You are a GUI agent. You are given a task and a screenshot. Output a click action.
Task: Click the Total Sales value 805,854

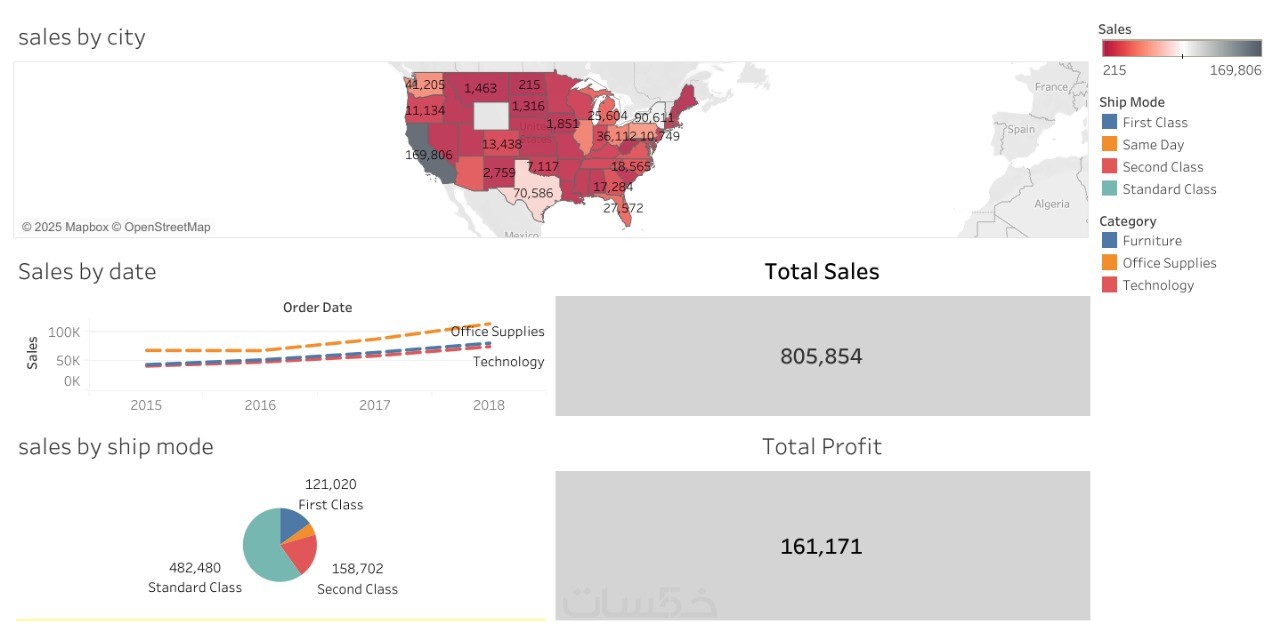tap(821, 356)
